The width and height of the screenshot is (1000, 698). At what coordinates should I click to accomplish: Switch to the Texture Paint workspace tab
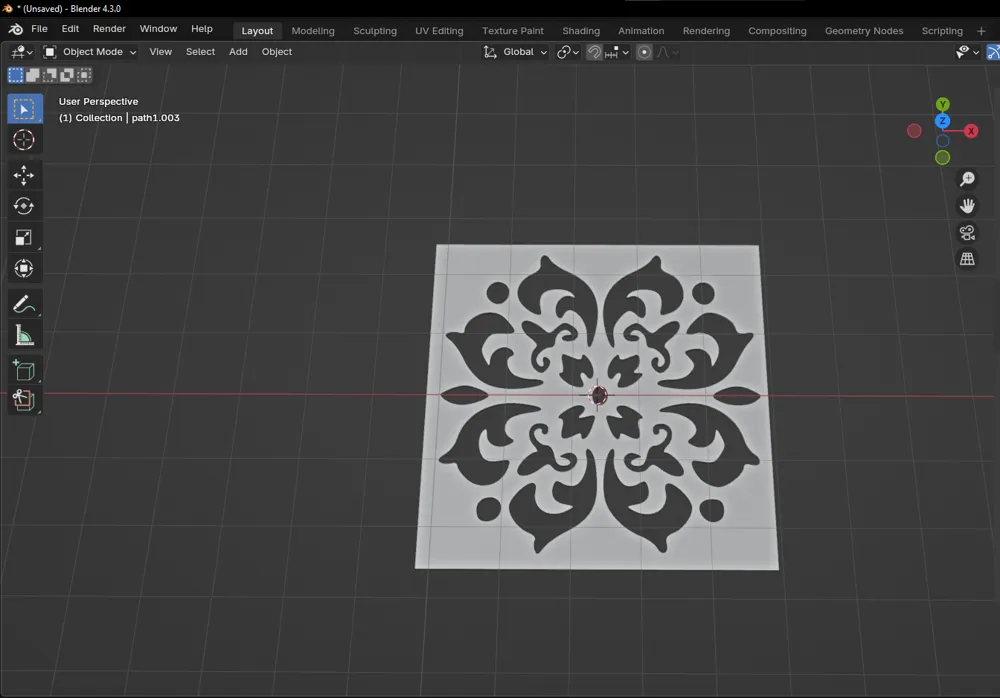pyautogui.click(x=513, y=31)
